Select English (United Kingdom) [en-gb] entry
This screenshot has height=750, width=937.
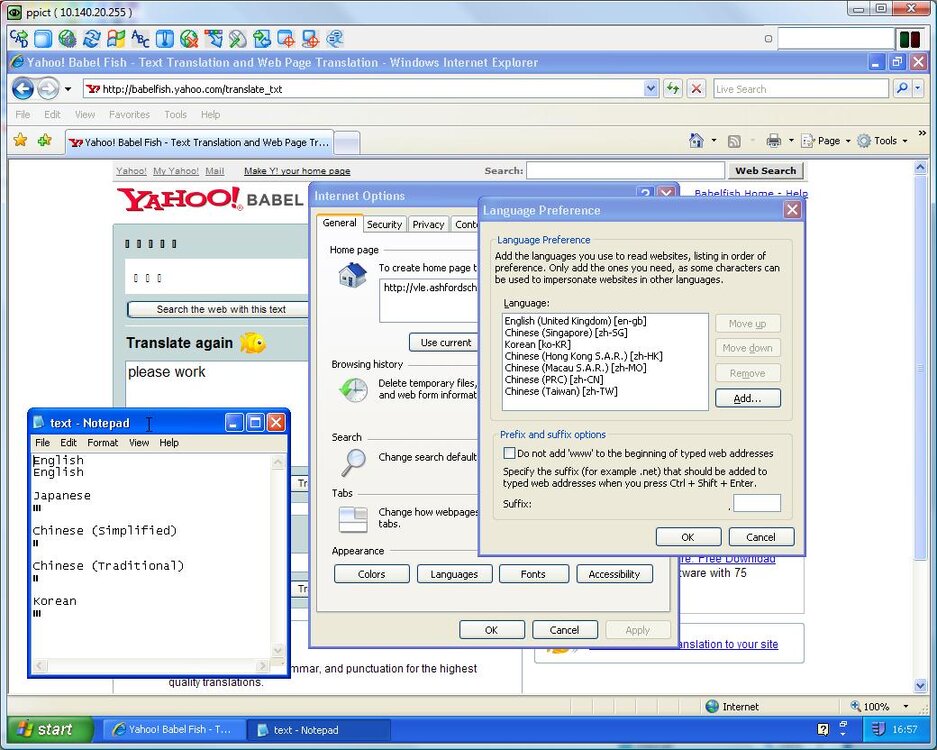pos(575,321)
